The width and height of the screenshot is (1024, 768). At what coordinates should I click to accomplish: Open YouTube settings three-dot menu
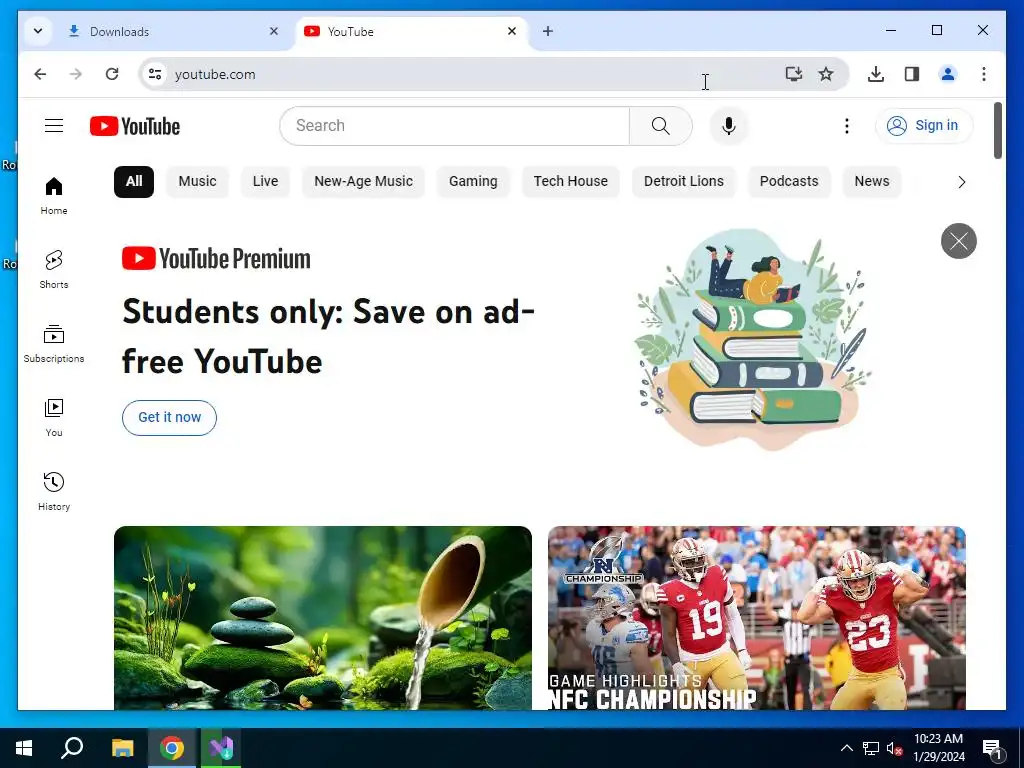tap(846, 125)
